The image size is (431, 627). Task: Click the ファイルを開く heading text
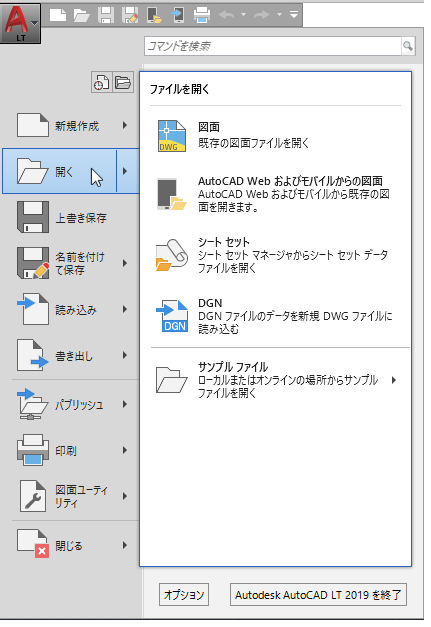click(x=180, y=89)
